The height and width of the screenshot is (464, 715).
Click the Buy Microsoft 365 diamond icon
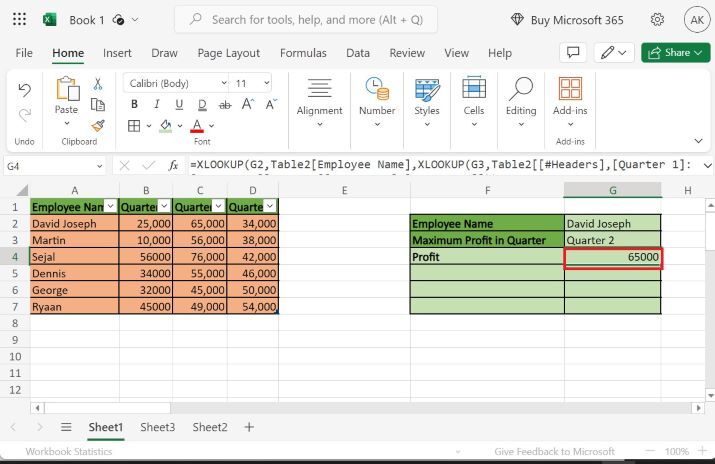[517, 20]
